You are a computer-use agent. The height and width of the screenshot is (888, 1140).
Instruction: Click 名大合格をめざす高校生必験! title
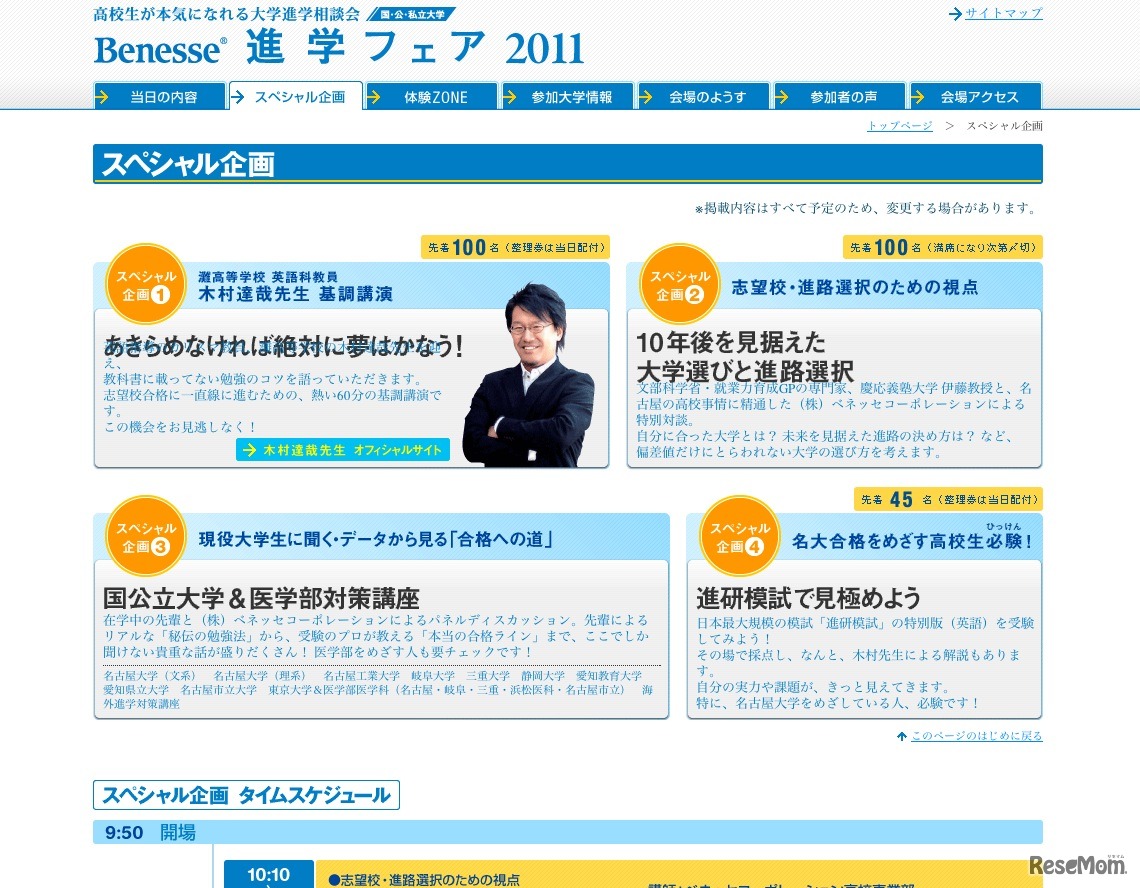tap(912, 541)
